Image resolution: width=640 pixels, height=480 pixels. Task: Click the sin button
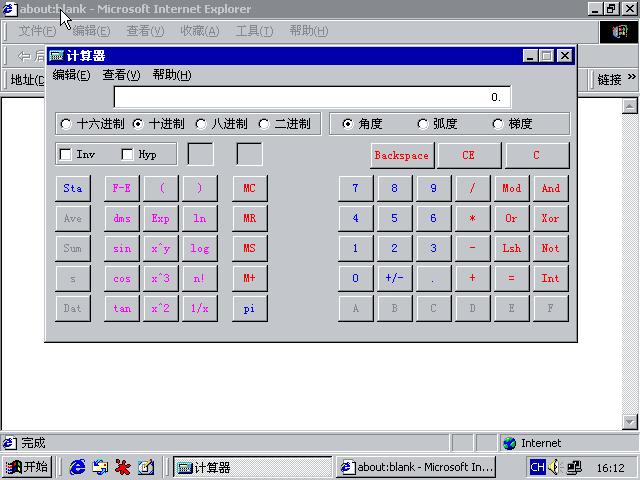(x=122, y=248)
